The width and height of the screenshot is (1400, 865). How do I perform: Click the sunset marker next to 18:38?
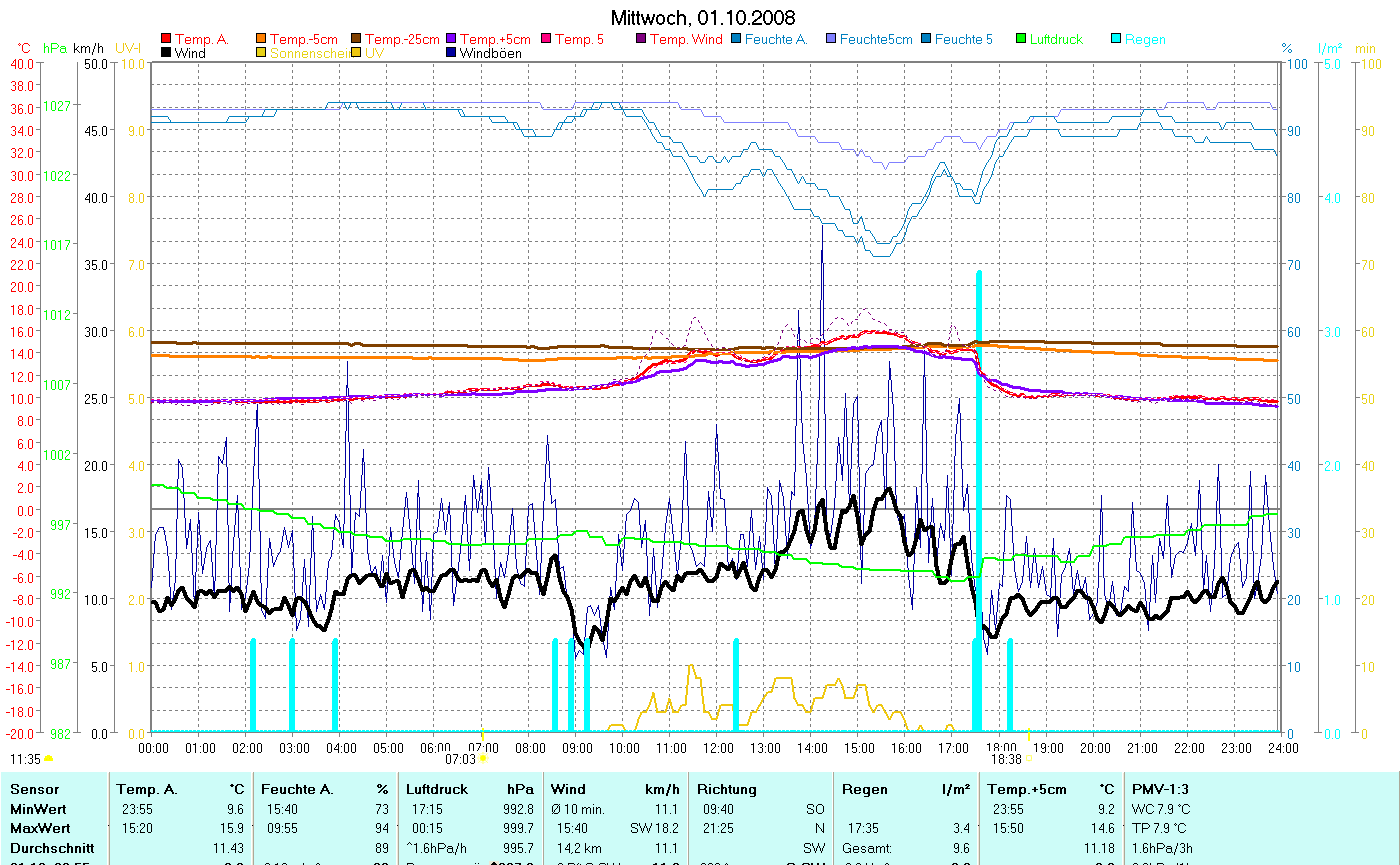point(1027,759)
